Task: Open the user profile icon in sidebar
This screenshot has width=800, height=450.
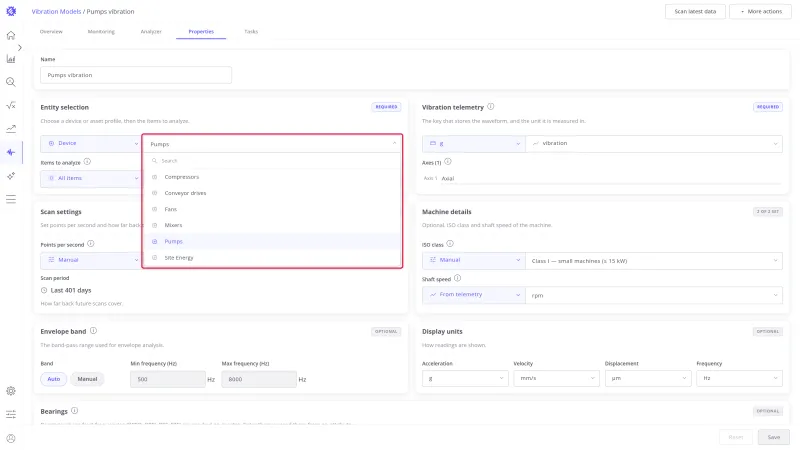Action: [x=11, y=438]
